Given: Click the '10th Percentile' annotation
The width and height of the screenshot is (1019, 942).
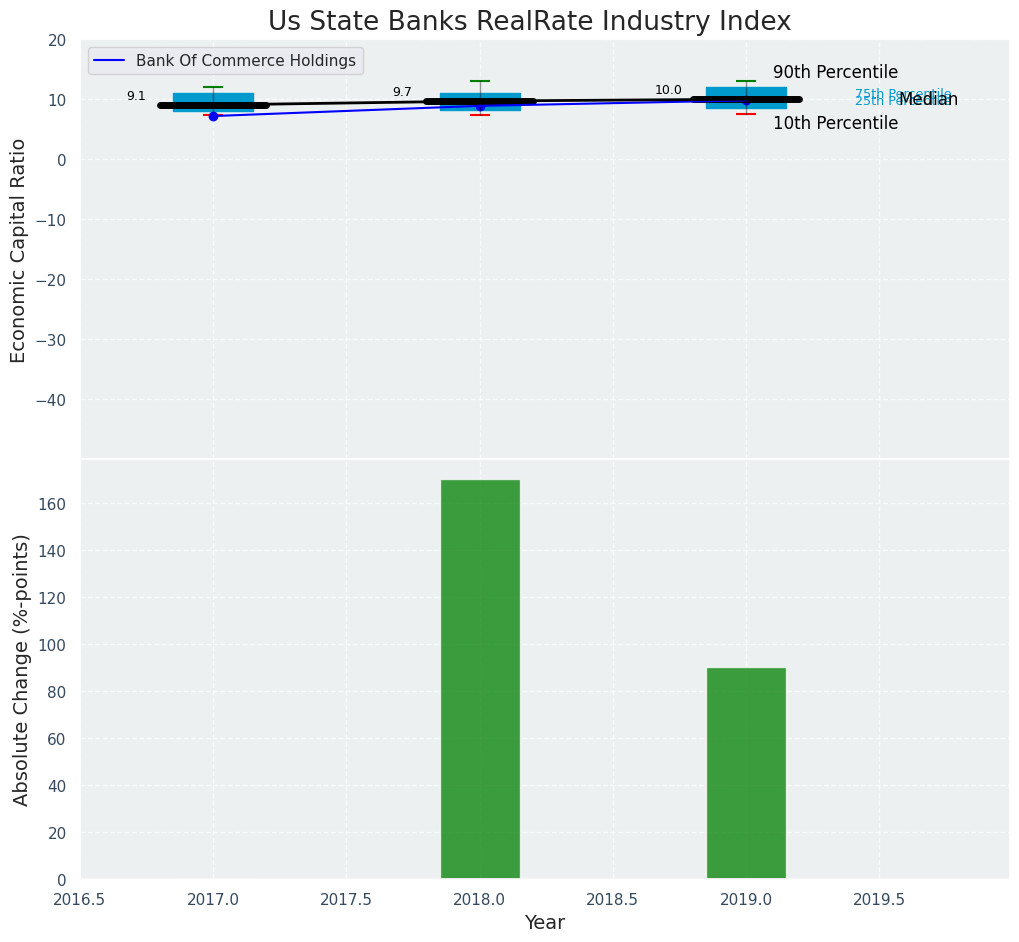Looking at the screenshot, I should coord(835,124).
